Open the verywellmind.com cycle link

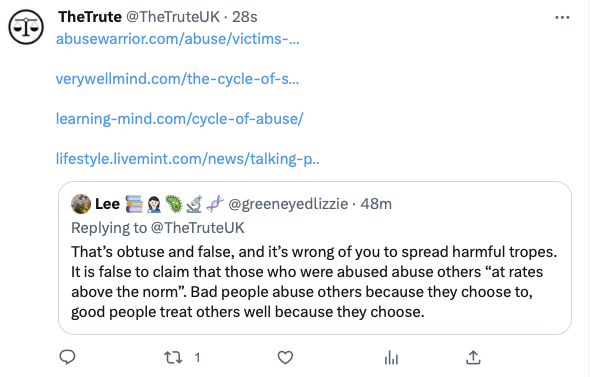177,79
